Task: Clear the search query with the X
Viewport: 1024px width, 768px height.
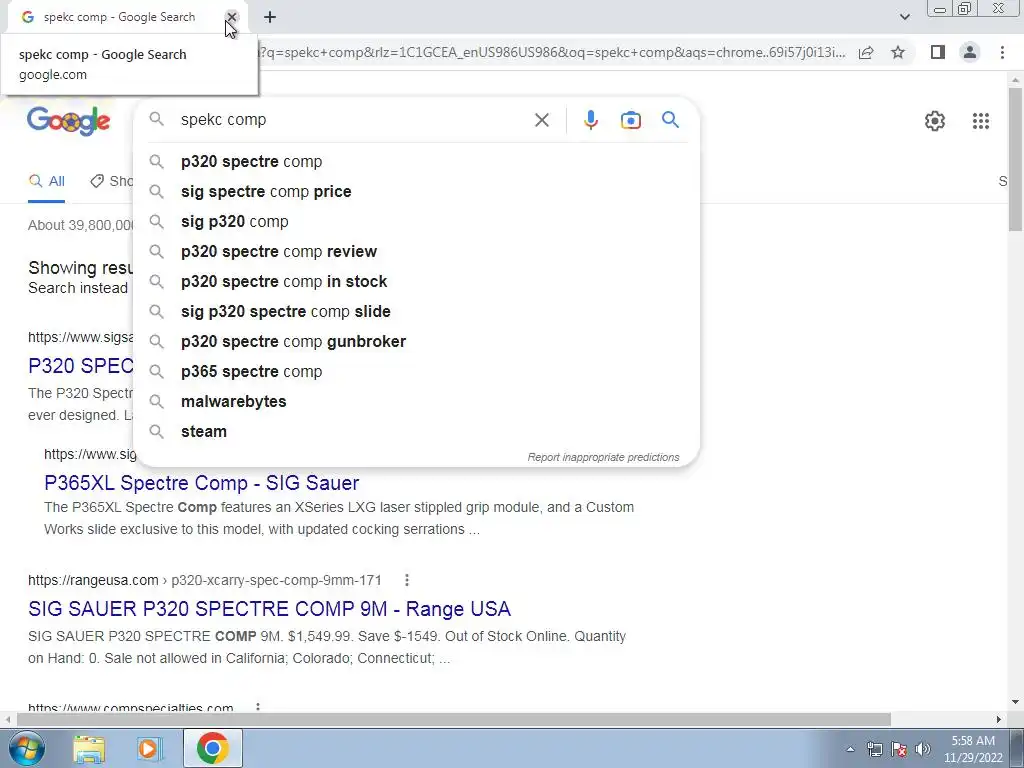Action: (x=541, y=120)
